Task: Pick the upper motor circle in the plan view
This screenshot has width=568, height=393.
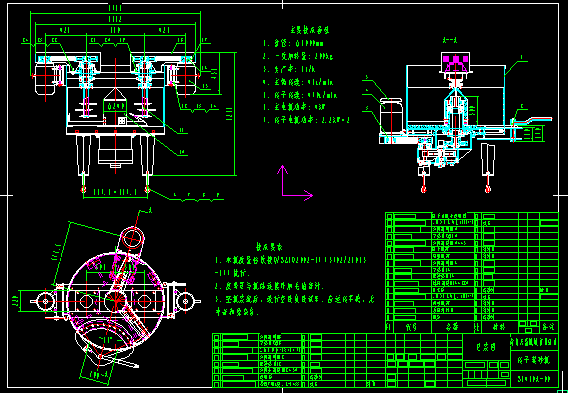Action: pos(132,238)
